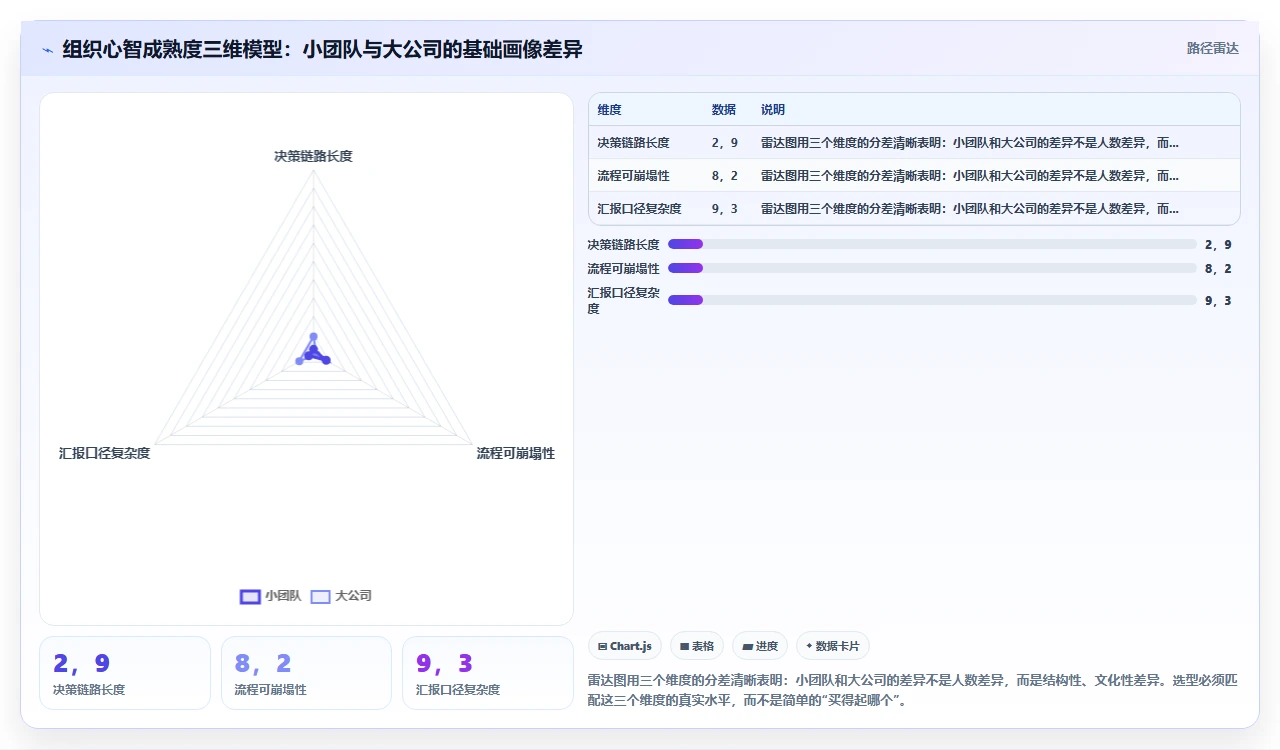Click the 决策链路长度 progress bar
Image resolution: width=1280 pixels, height=750 pixels.
(932, 244)
